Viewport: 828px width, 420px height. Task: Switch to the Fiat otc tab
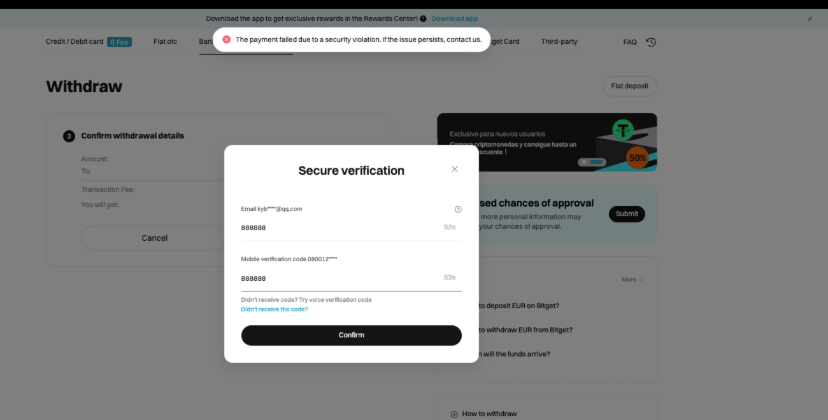(166, 42)
